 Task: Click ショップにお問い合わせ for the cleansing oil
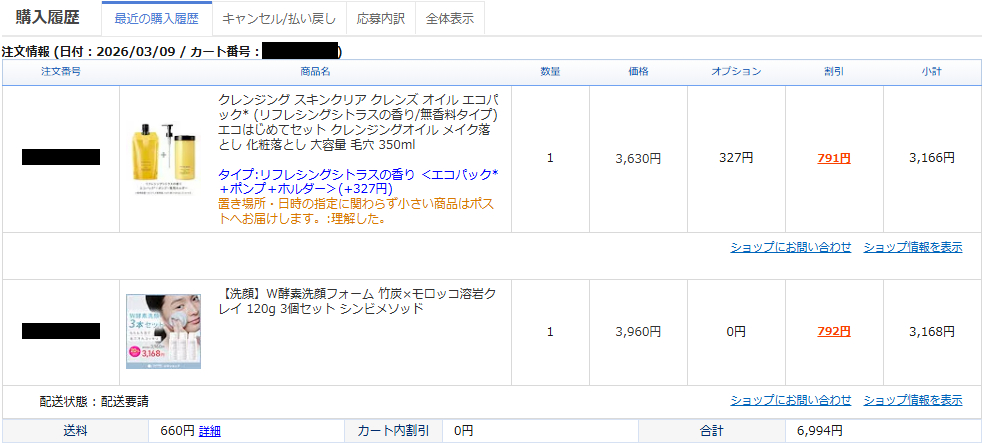coord(790,247)
